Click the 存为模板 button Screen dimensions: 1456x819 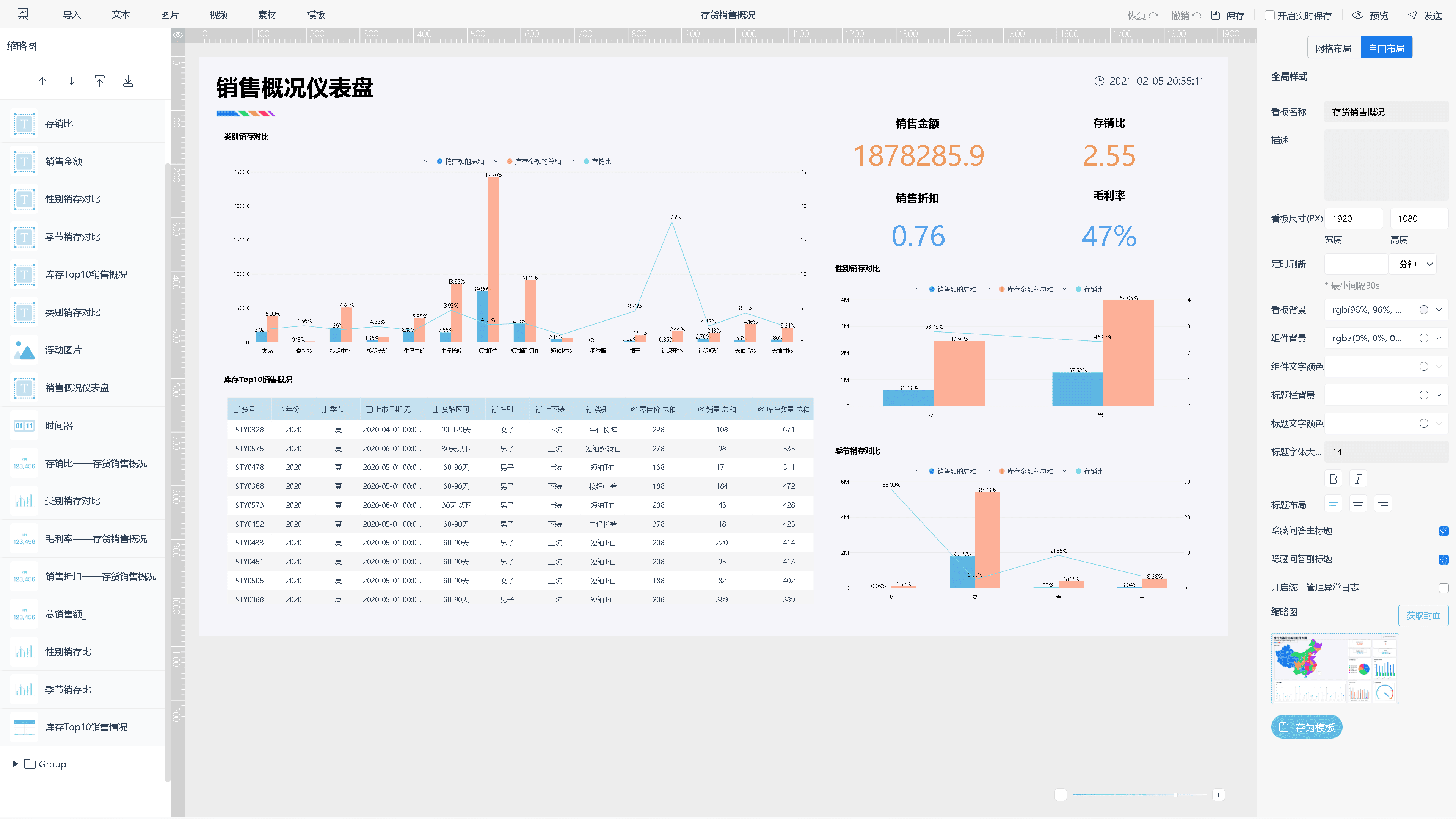[x=1306, y=728]
